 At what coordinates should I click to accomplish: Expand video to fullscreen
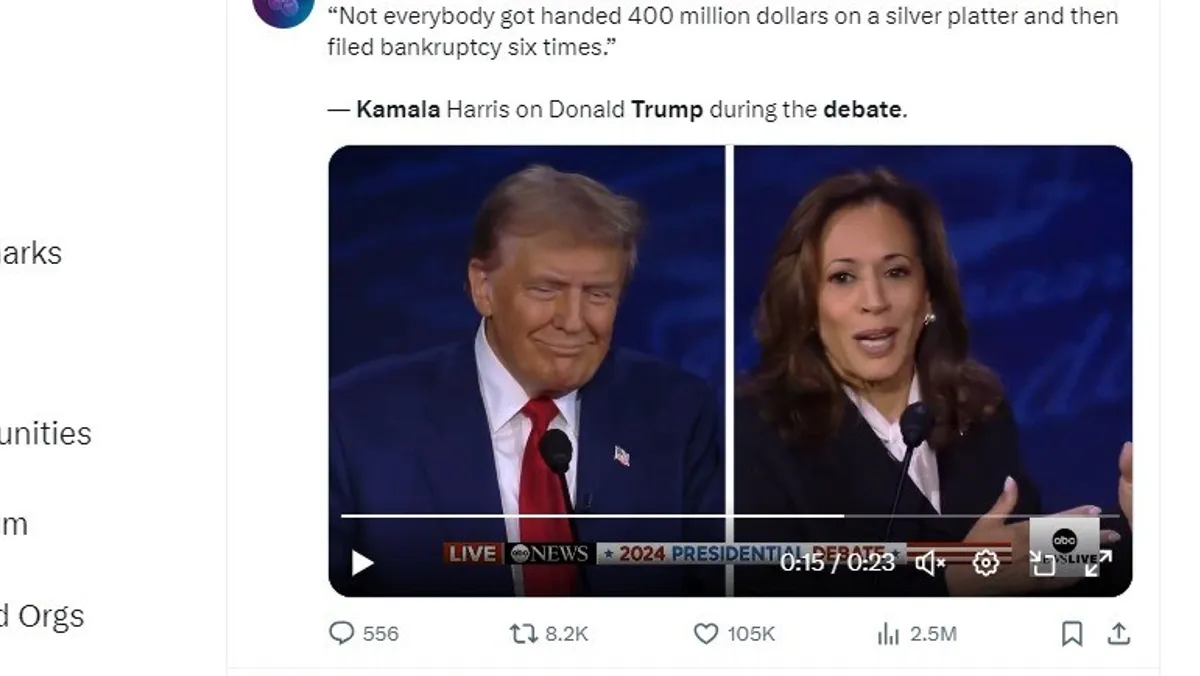[x=1098, y=563]
